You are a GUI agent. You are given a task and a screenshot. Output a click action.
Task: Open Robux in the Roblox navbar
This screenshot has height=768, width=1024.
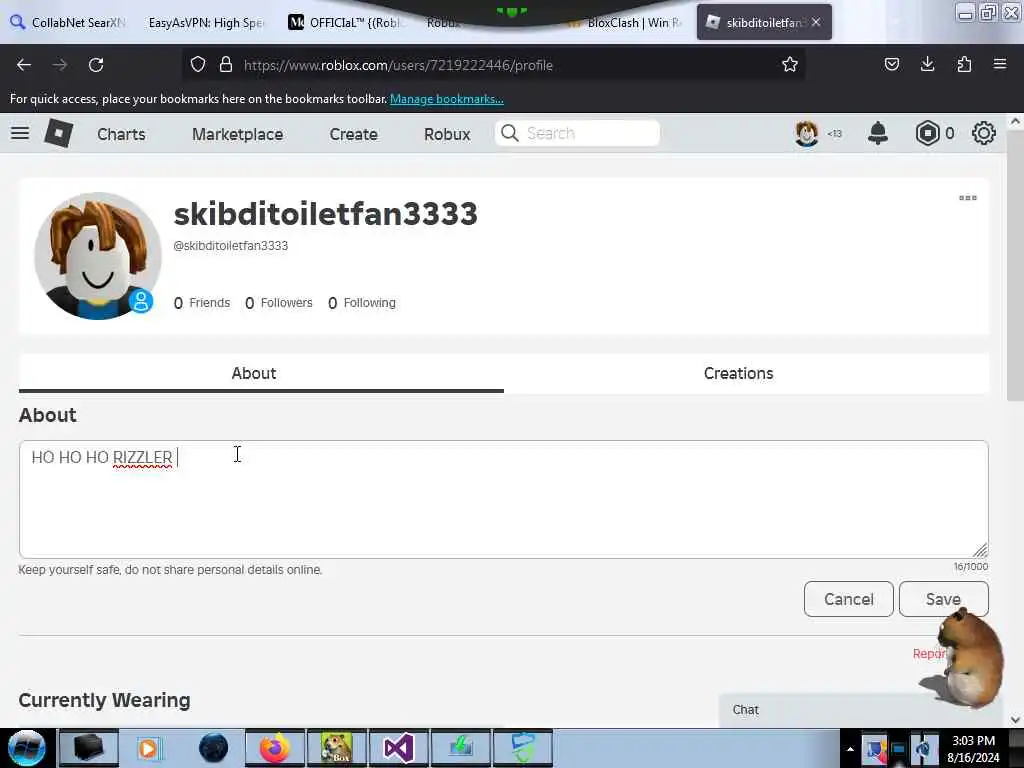[x=447, y=134]
